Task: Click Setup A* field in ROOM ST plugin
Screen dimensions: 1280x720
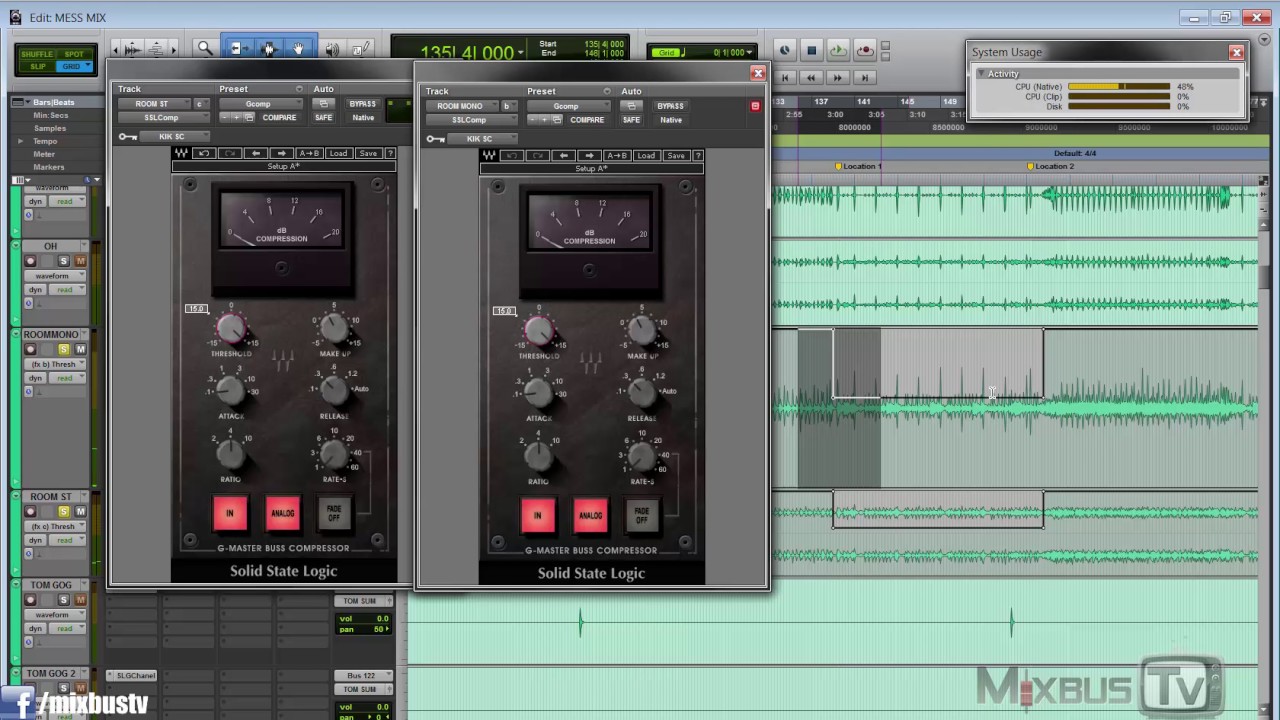Action: click(x=284, y=166)
